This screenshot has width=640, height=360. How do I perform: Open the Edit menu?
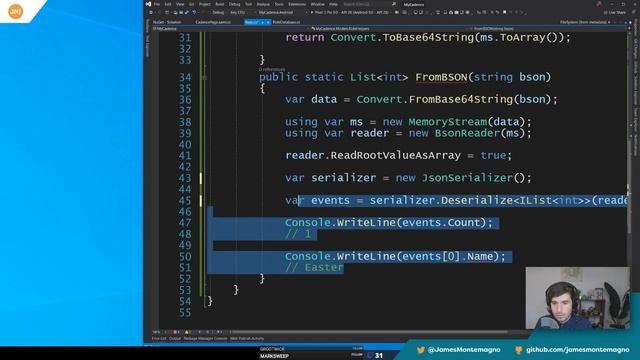[x=168, y=4]
